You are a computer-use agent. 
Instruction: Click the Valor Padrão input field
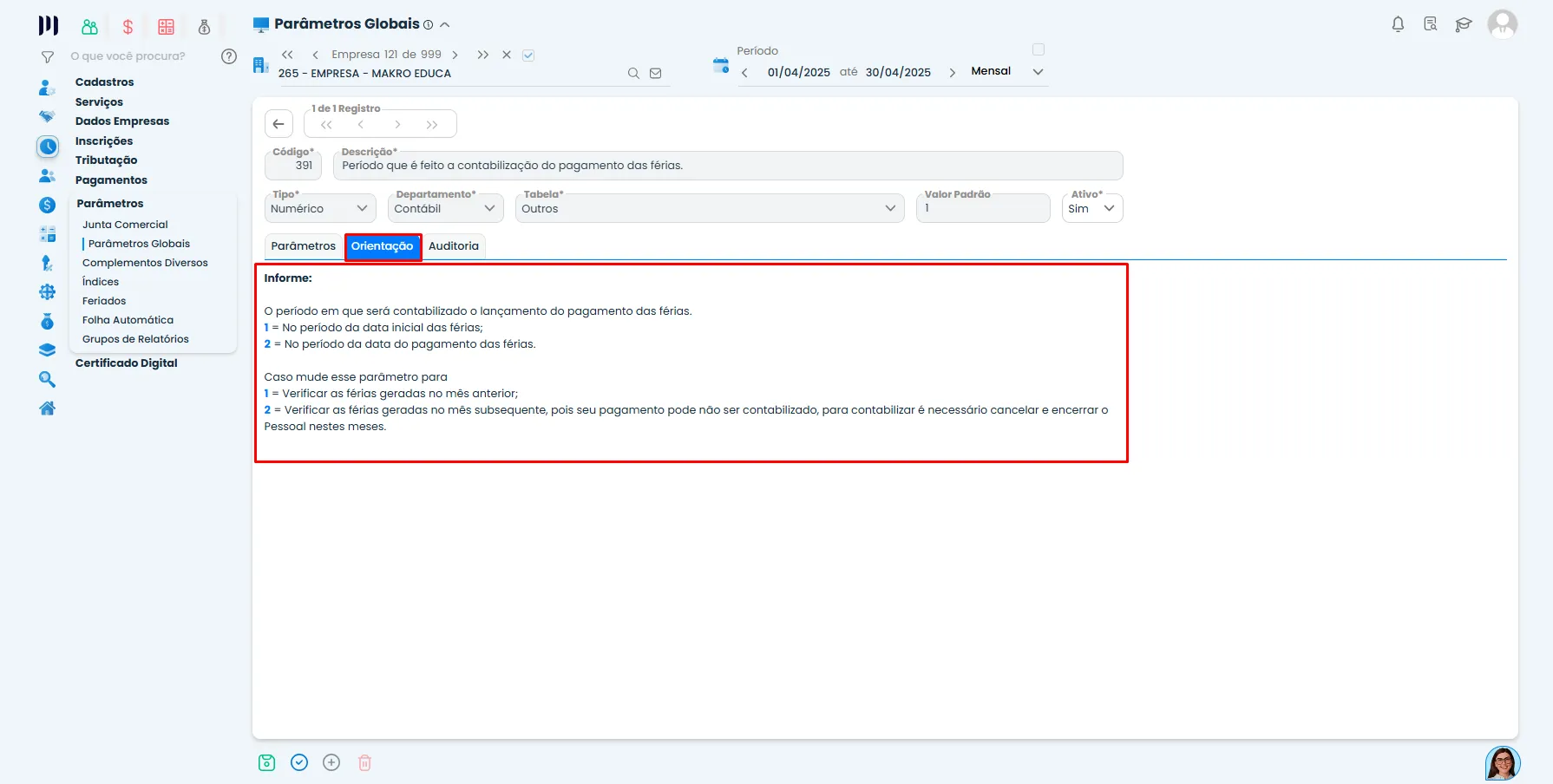click(x=983, y=208)
